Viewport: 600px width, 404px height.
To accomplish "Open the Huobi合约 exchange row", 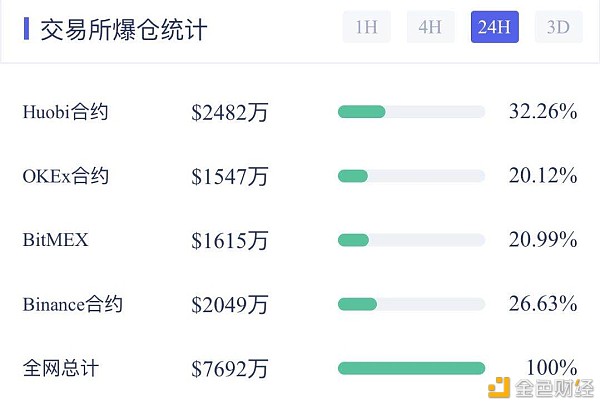I will 300,112.
